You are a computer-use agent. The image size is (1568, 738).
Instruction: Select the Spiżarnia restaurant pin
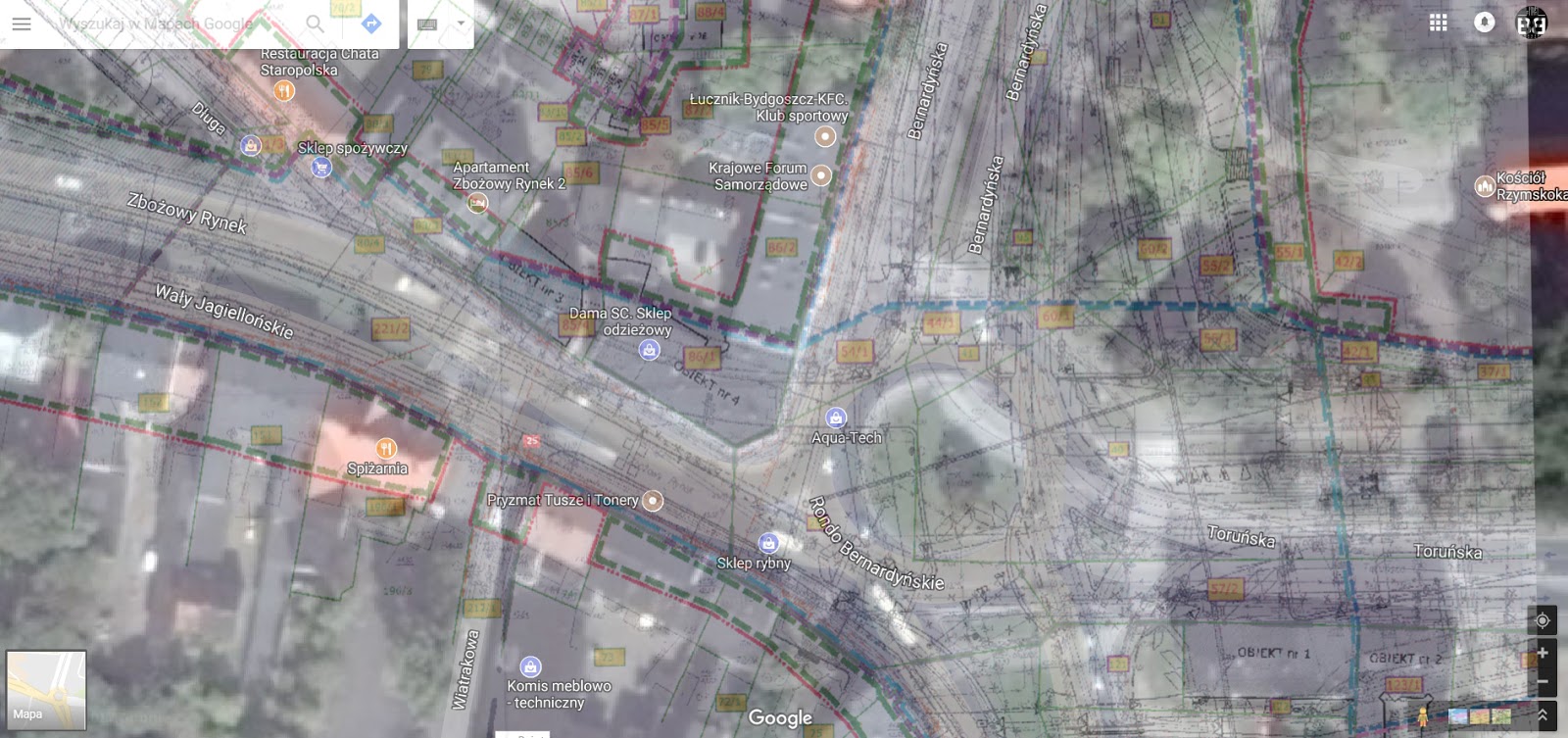pos(386,448)
